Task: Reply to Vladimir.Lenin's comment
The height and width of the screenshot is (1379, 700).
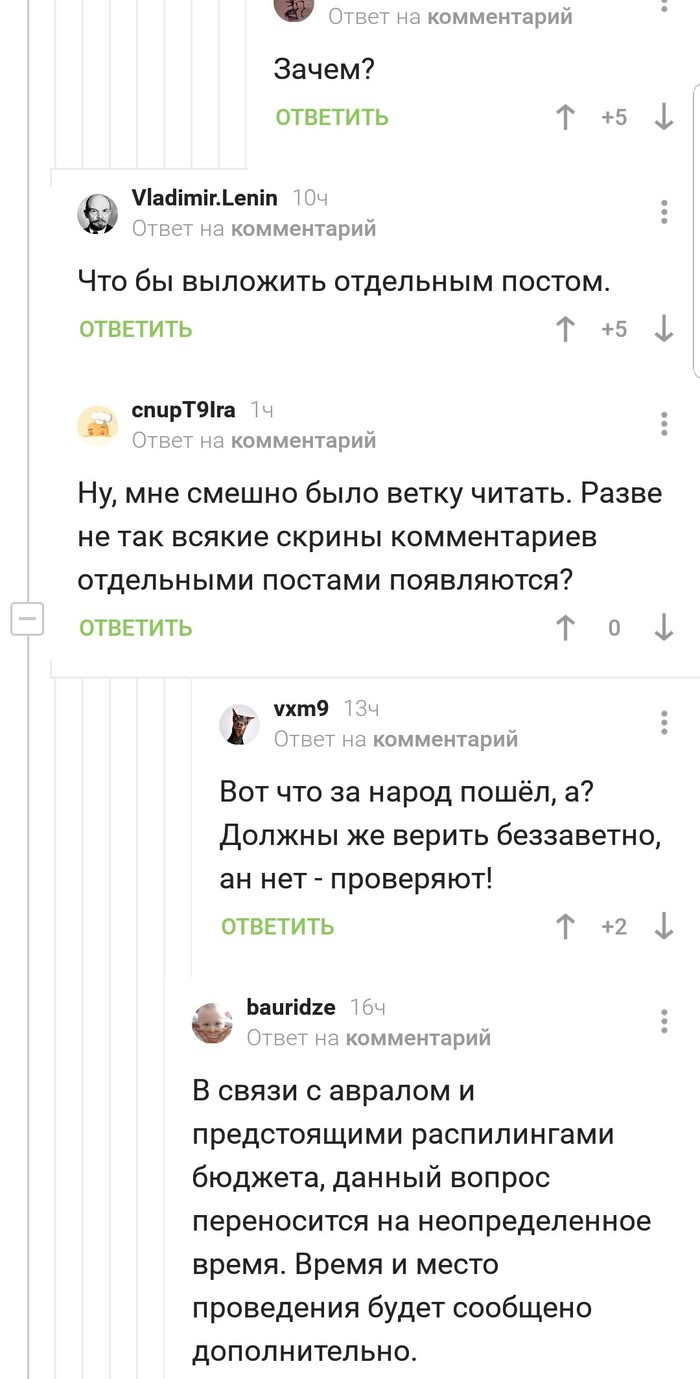Action: point(136,329)
